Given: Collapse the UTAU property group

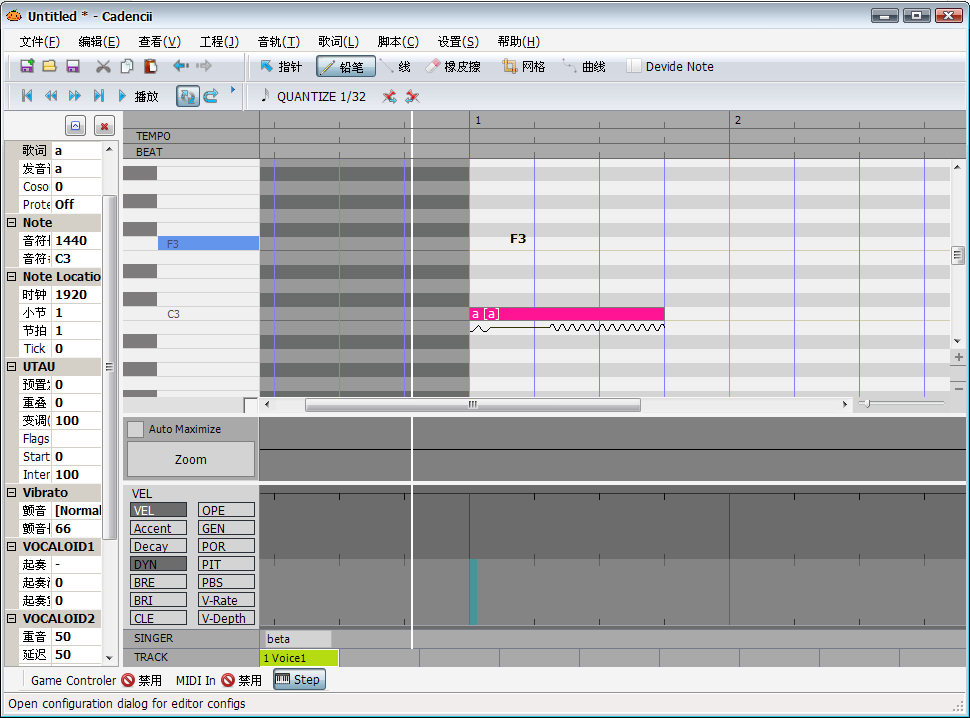Looking at the screenshot, I should (x=12, y=367).
